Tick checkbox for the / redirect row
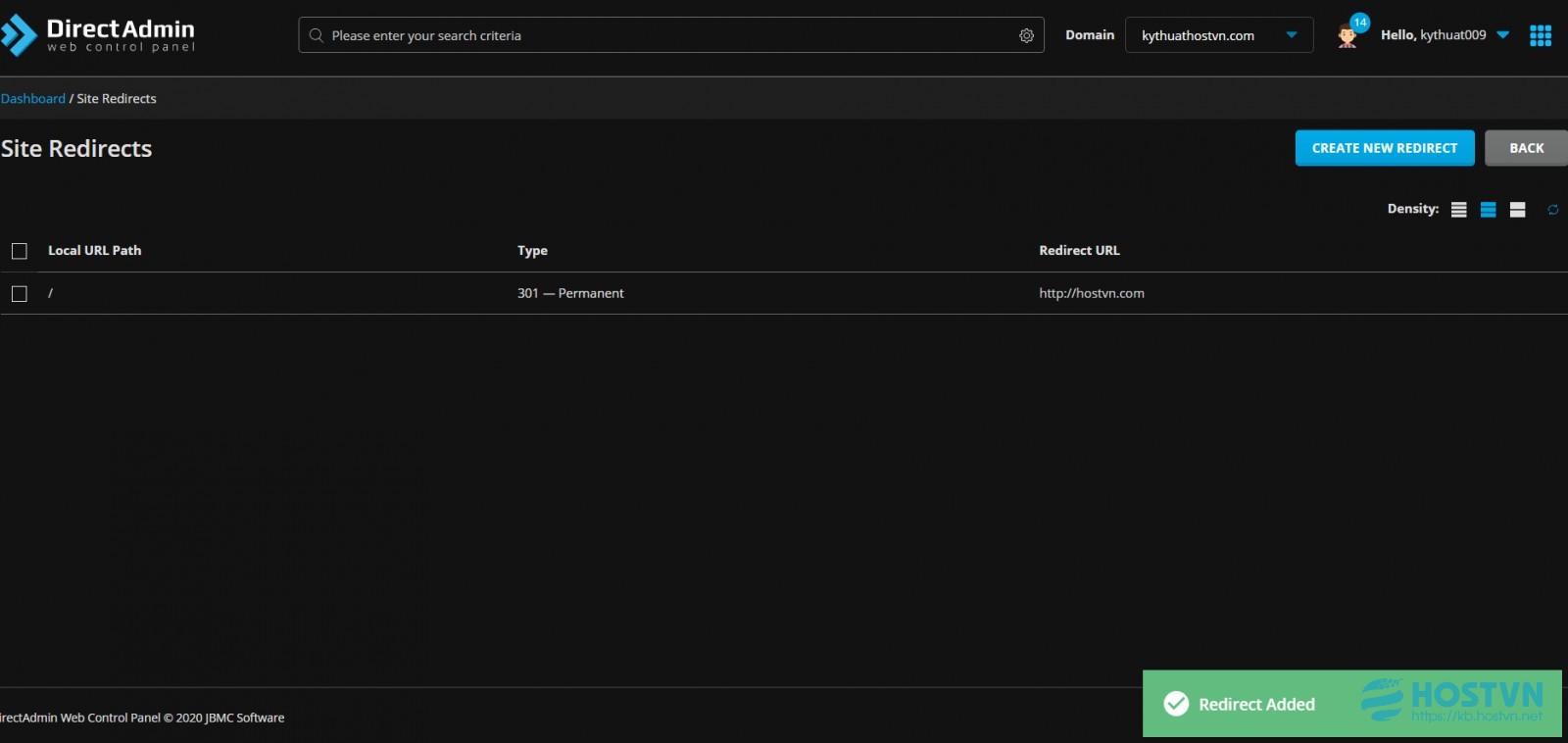Screen dimensions: 1568x743 20,294
